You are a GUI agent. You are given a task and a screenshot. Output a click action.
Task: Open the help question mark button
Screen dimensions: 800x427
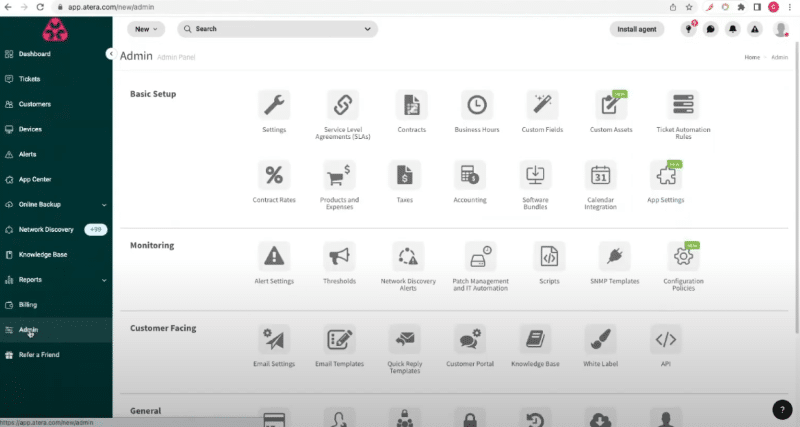(x=782, y=409)
